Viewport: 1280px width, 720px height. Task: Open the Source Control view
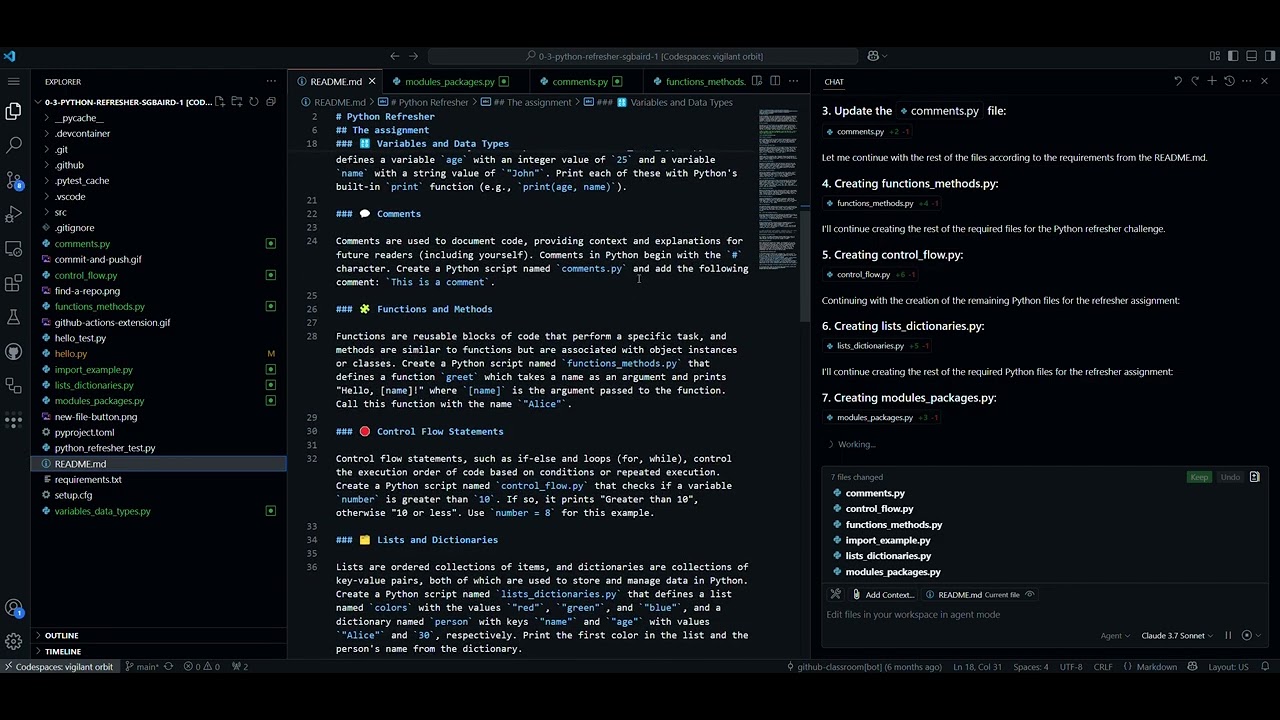click(x=14, y=180)
